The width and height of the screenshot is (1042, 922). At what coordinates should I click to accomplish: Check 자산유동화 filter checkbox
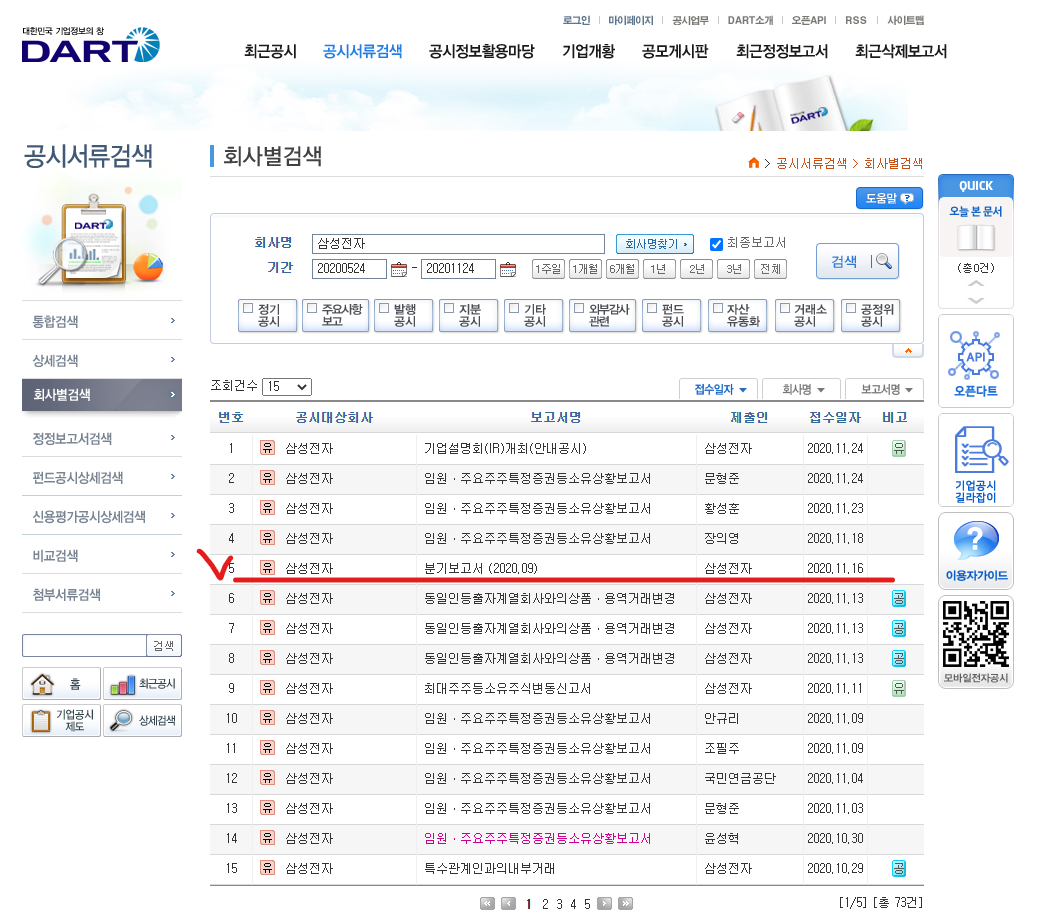718,308
